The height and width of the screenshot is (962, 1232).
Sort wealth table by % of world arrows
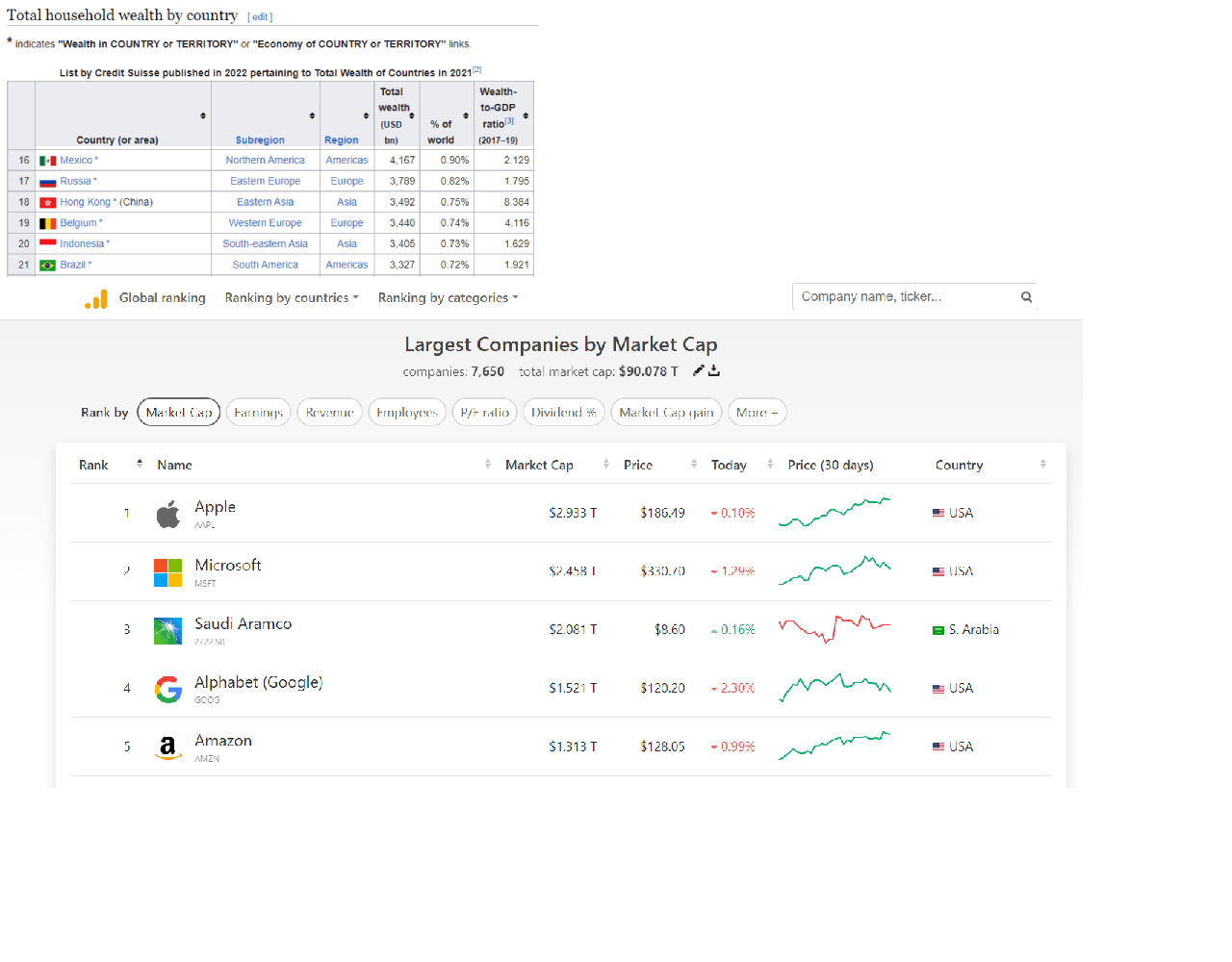click(x=466, y=115)
